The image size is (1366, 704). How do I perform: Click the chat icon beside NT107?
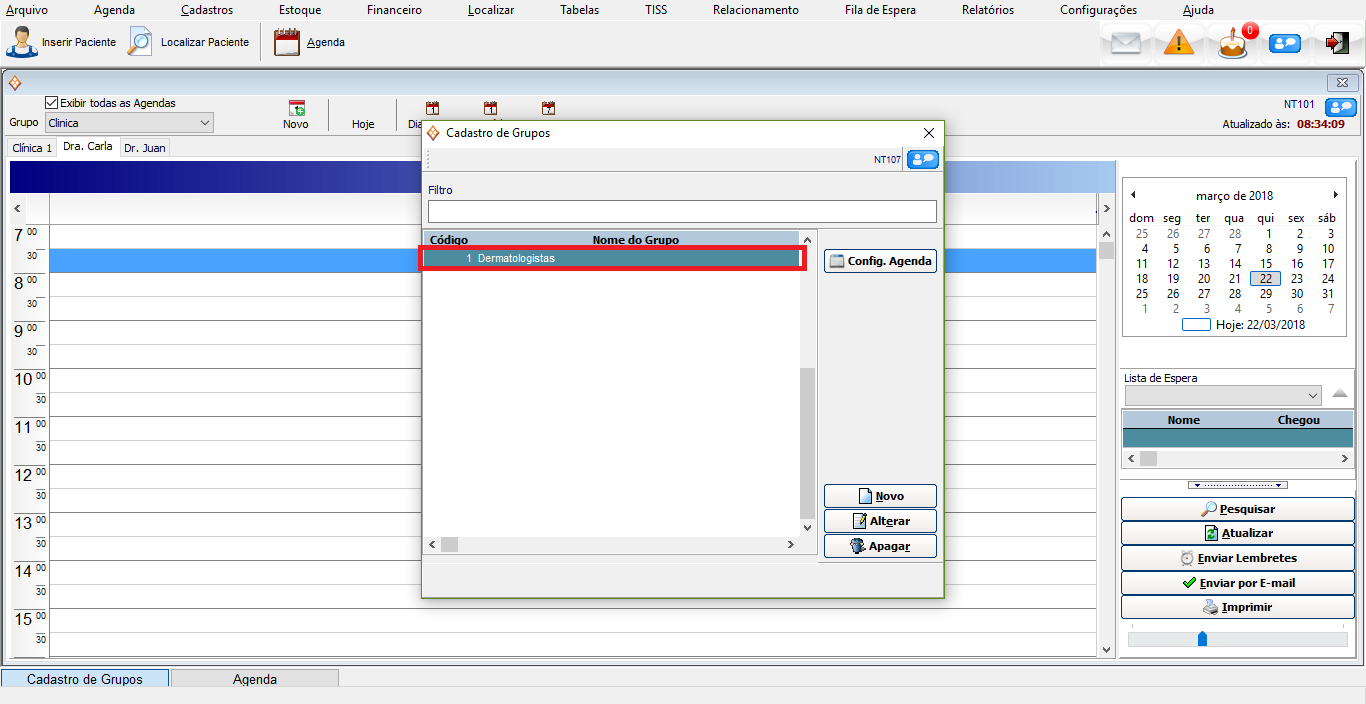[921, 160]
